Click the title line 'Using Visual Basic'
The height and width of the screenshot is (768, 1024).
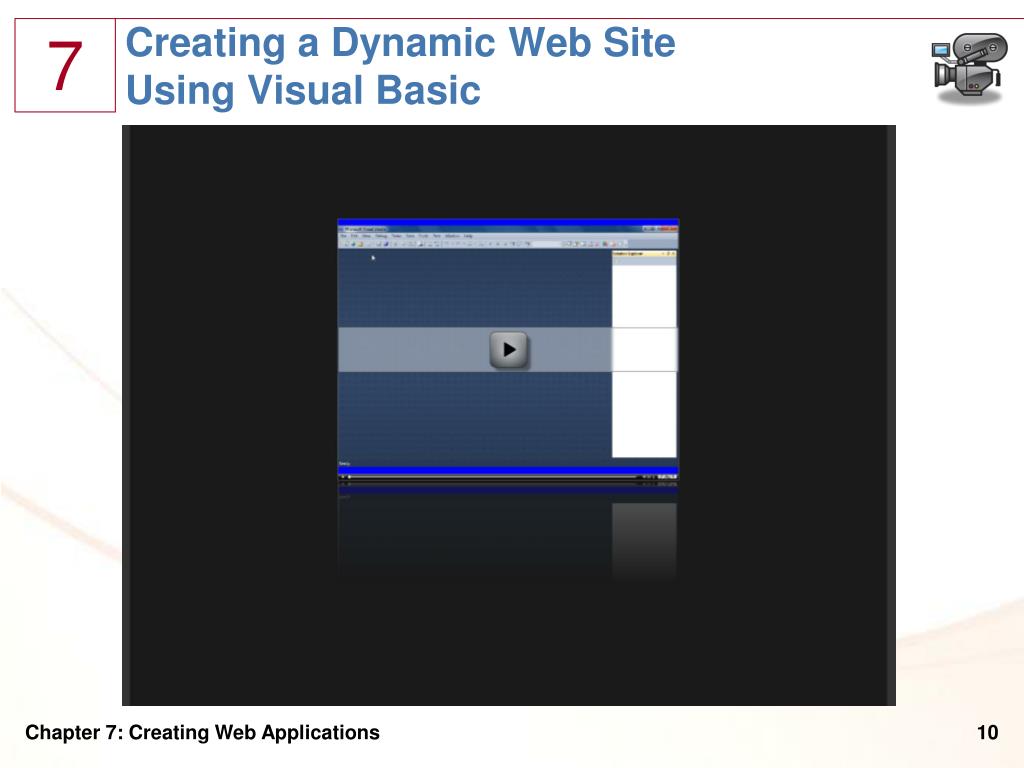[303, 89]
